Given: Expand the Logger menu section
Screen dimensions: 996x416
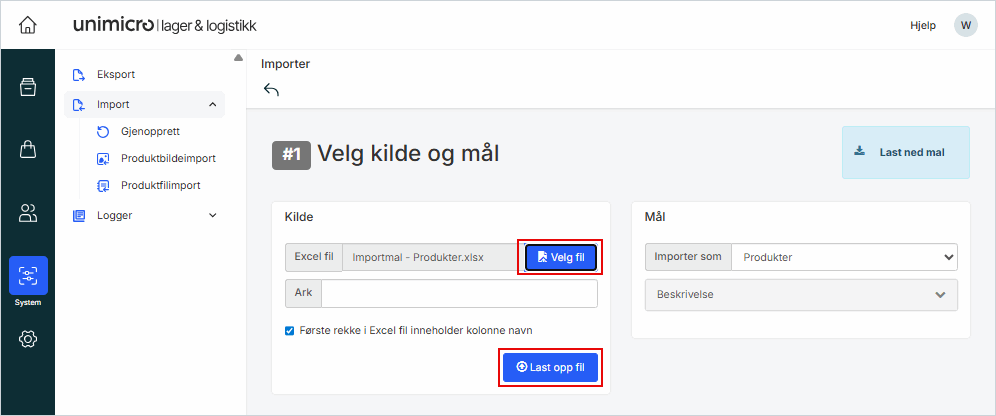Looking at the screenshot, I should (212, 215).
